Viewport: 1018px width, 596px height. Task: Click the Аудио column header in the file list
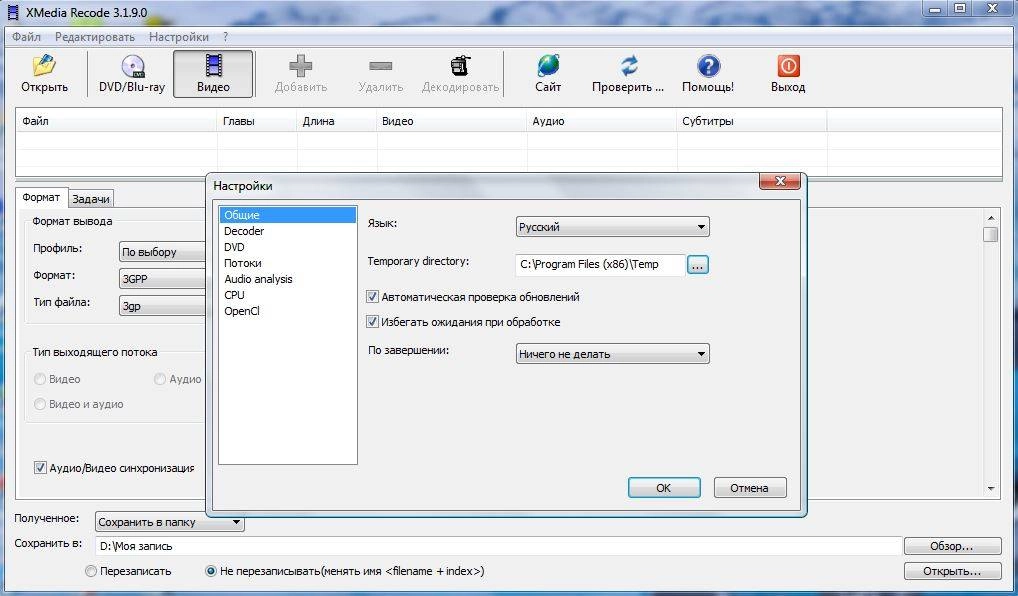click(601, 121)
